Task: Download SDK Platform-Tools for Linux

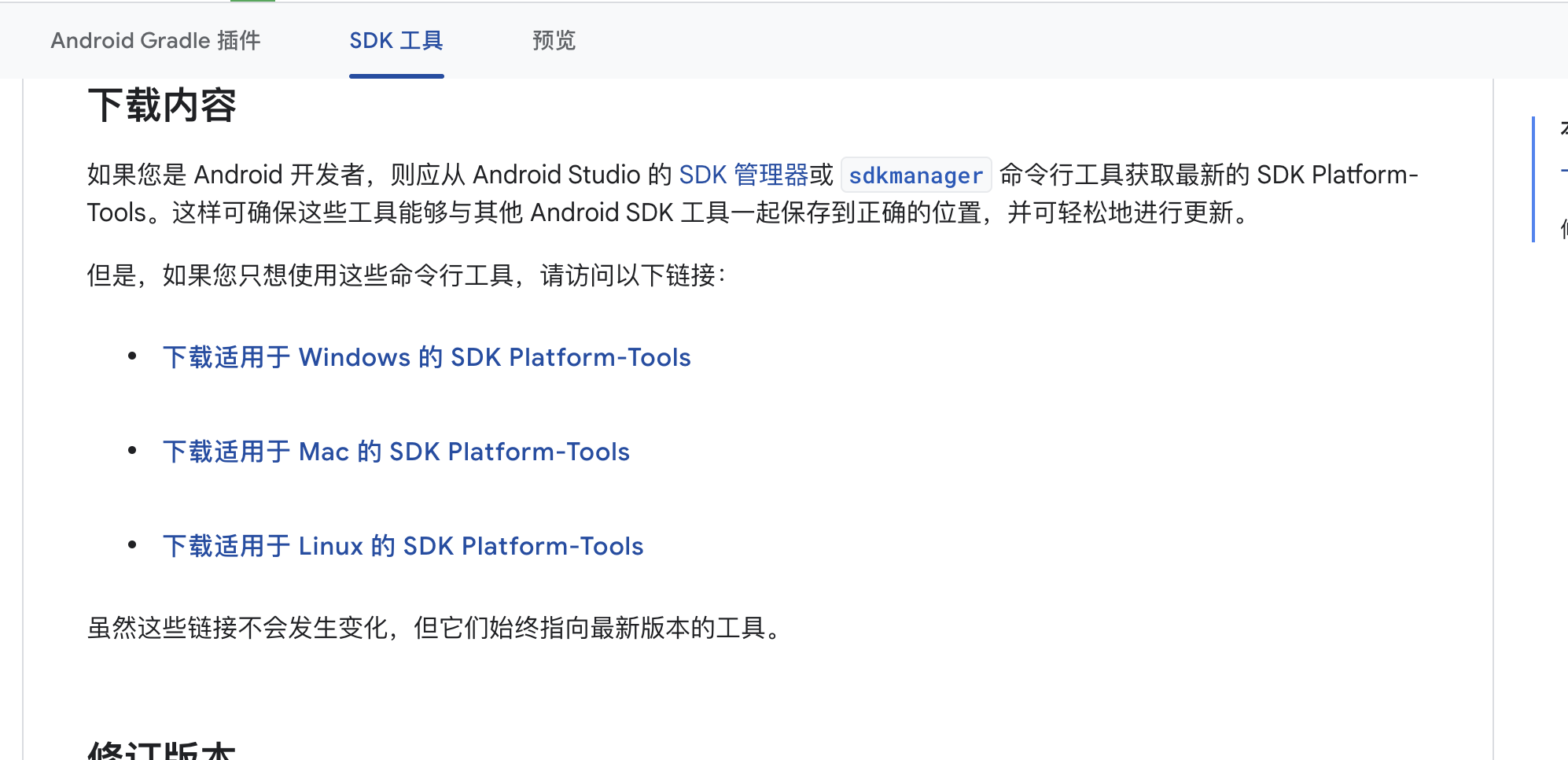Action: pyautogui.click(x=403, y=546)
